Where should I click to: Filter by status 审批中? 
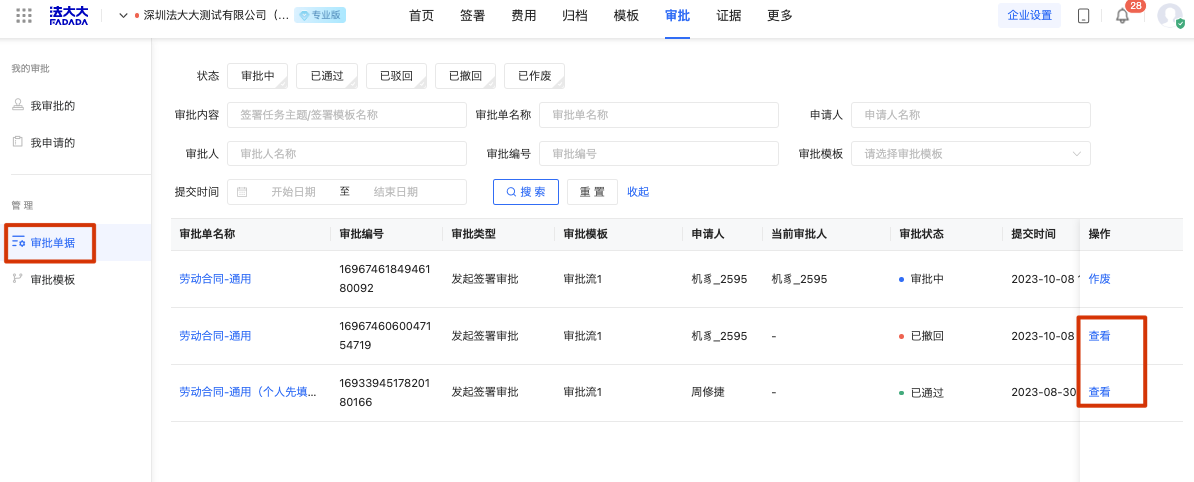click(x=257, y=76)
